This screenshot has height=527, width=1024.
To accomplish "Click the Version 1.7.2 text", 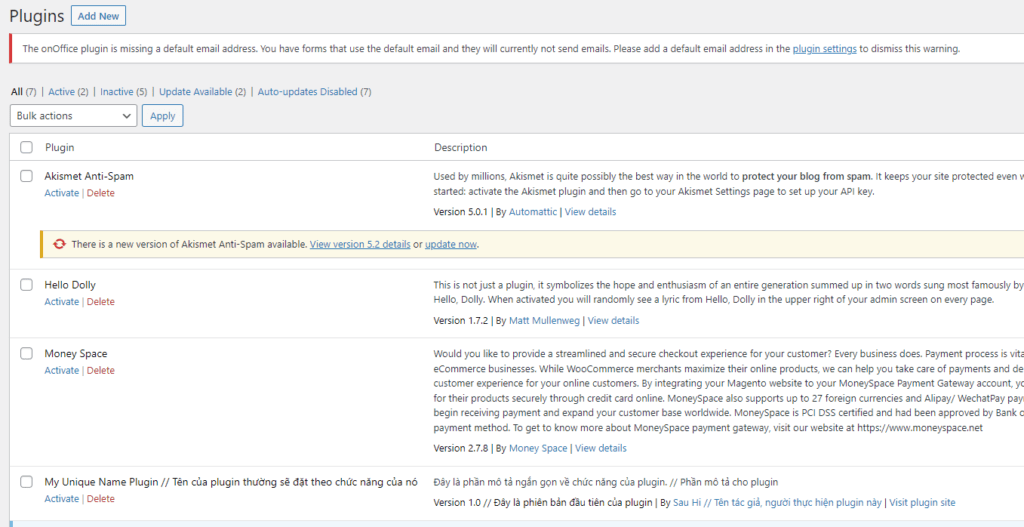I will [460, 321].
